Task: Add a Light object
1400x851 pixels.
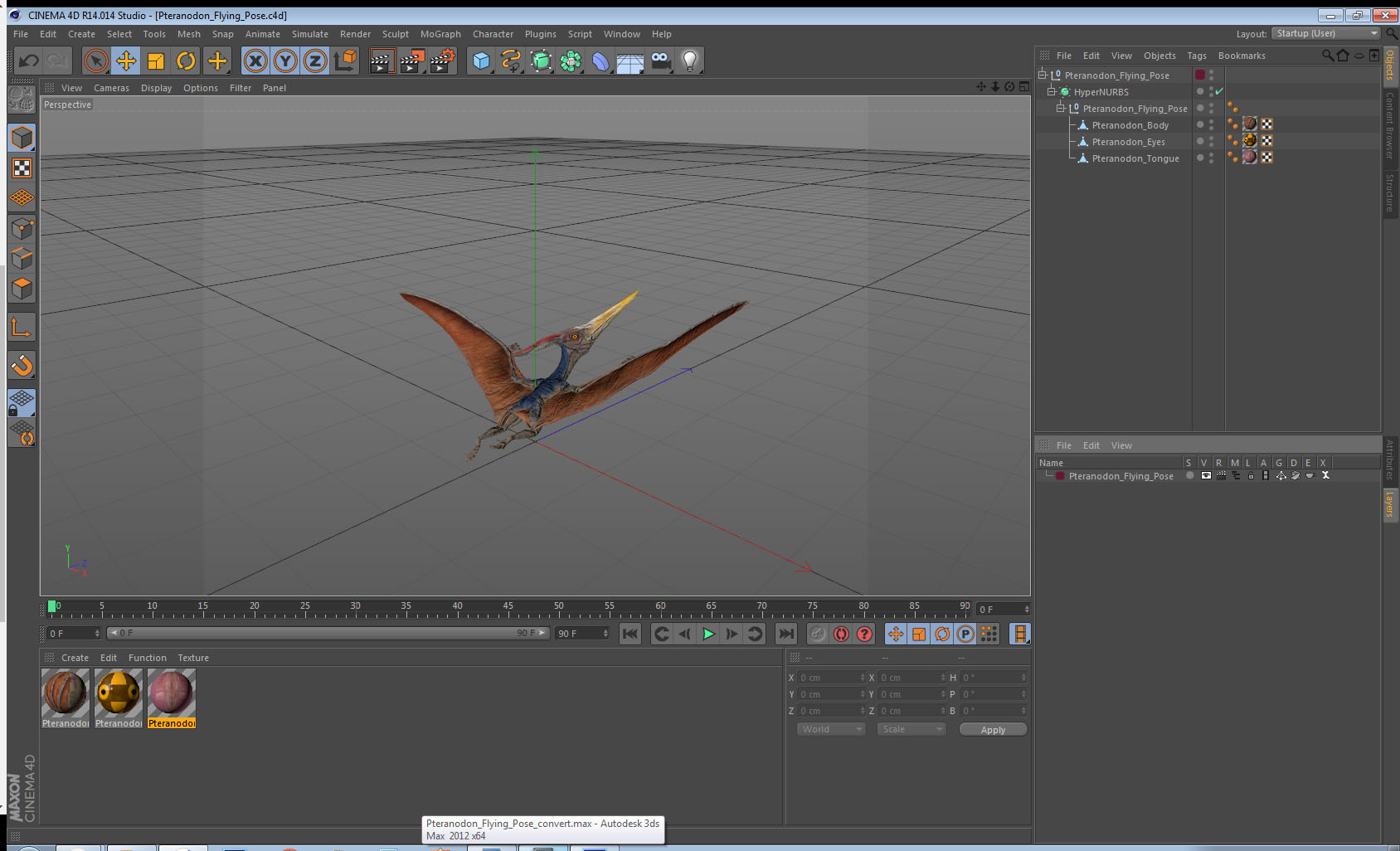Action: (x=690, y=61)
